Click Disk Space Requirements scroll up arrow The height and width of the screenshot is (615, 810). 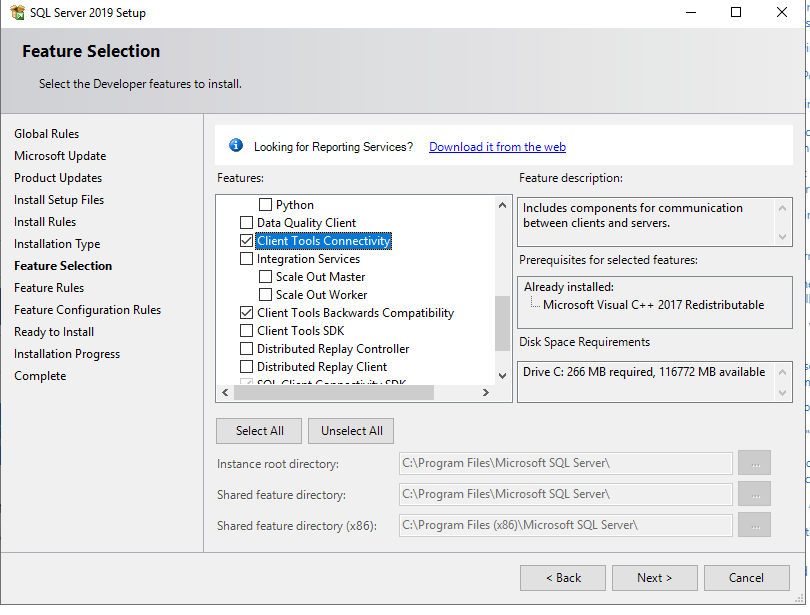coord(782,372)
